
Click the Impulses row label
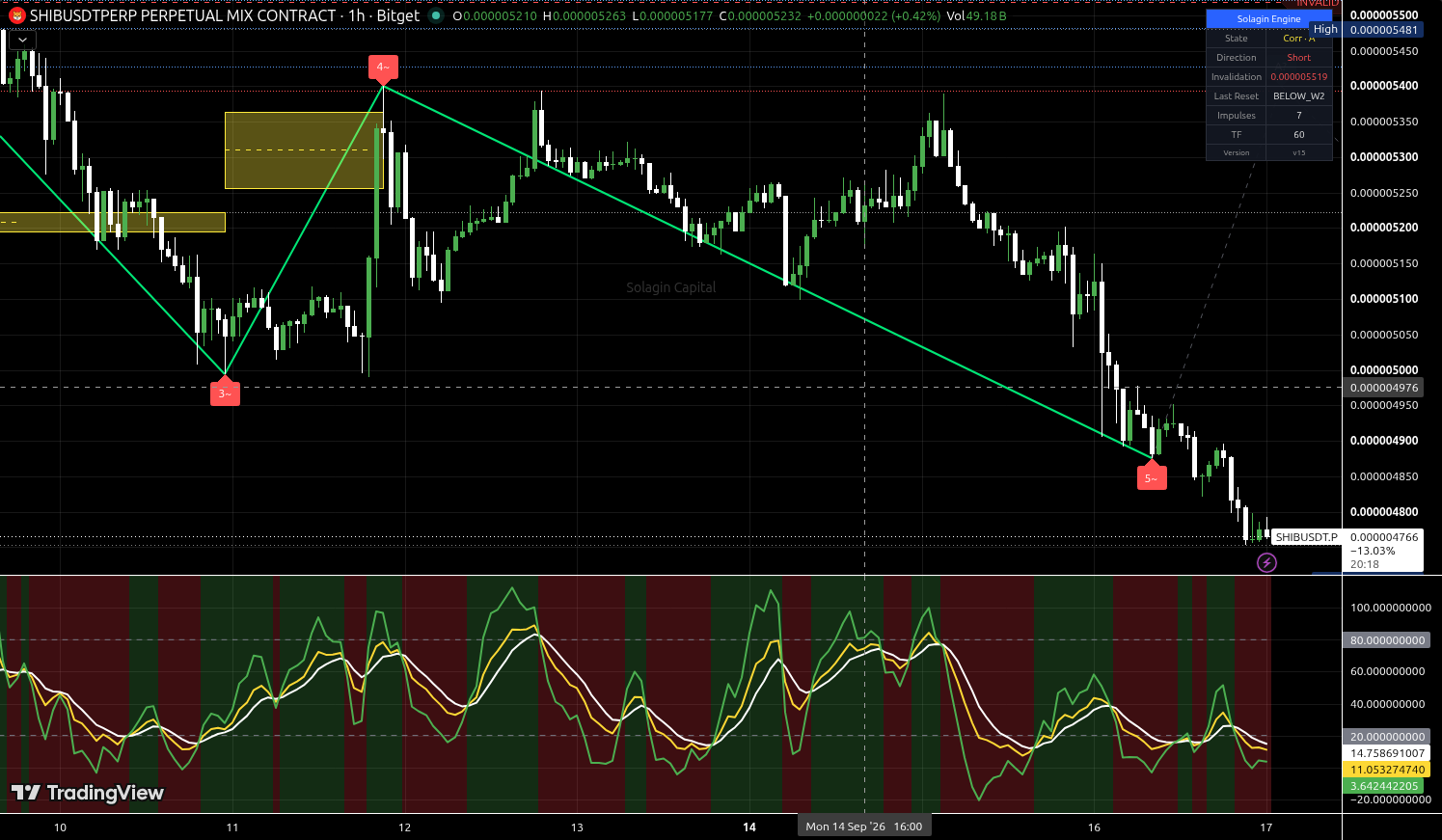pyautogui.click(x=1236, y=116)
